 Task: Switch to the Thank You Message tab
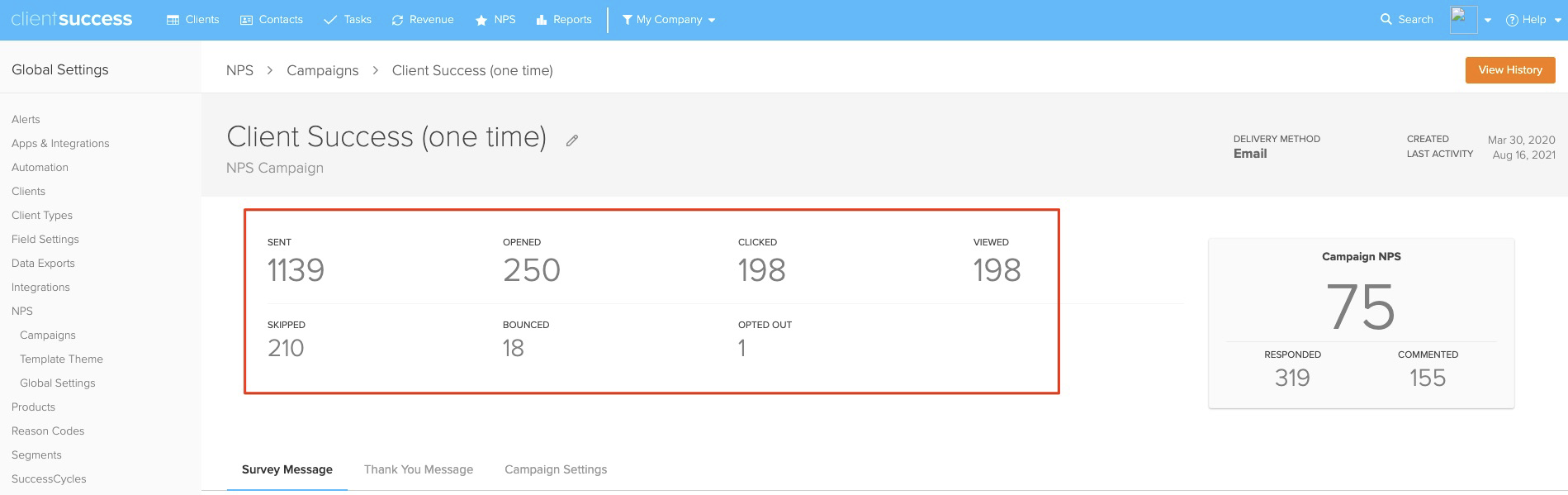pyautogui.click(x=419, y=469)
